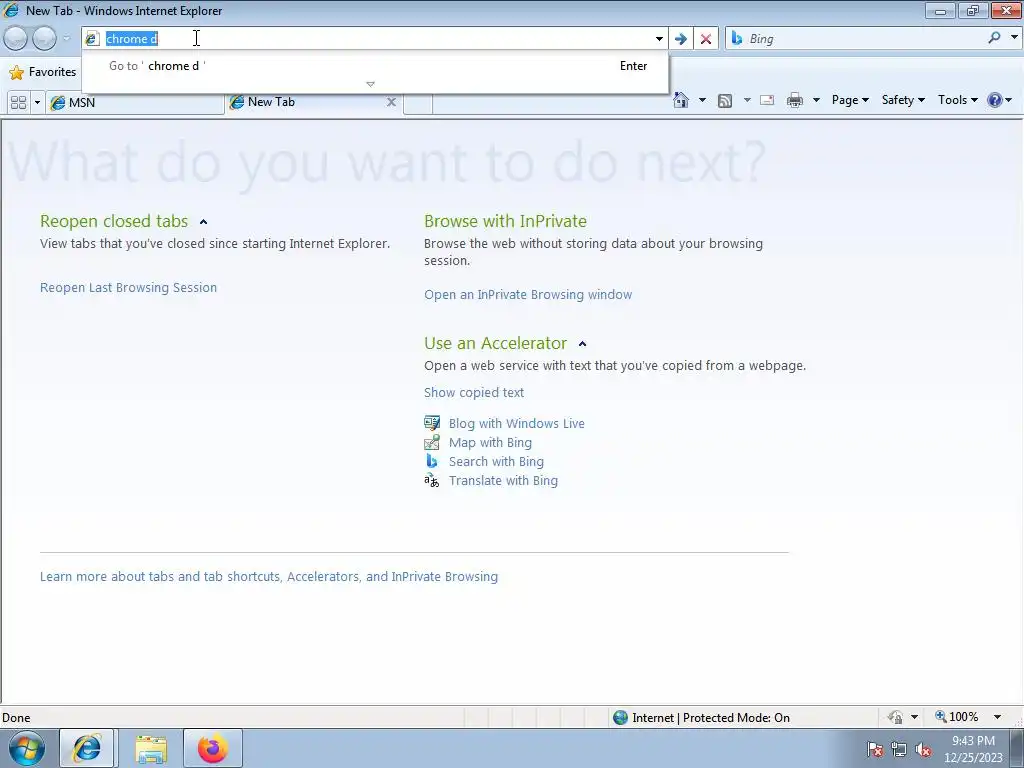Screen dimensions: 1024x768
Task: Click Search with Bing link
Action: point(496,462)
